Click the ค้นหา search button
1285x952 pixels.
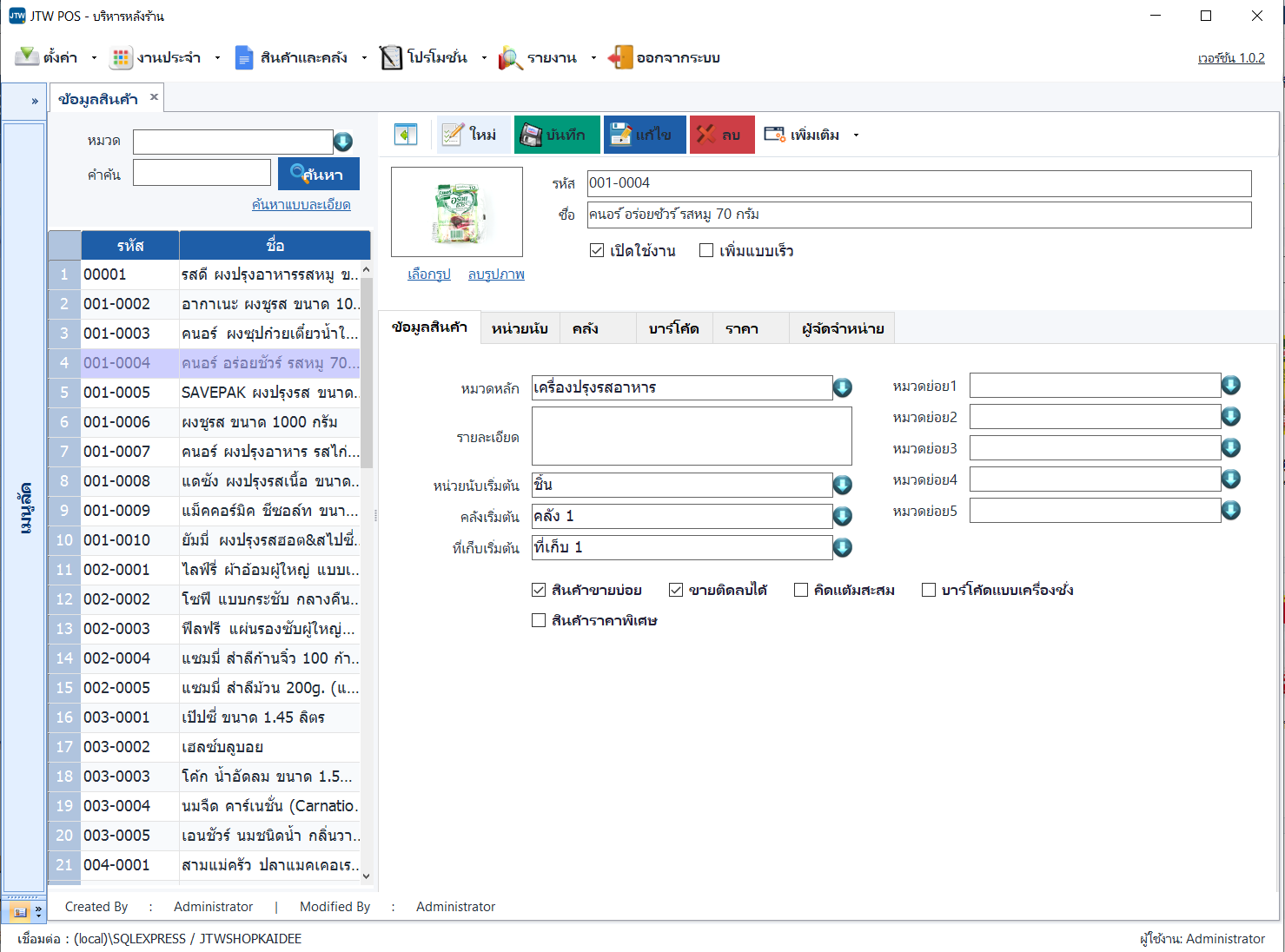[319, 174]
